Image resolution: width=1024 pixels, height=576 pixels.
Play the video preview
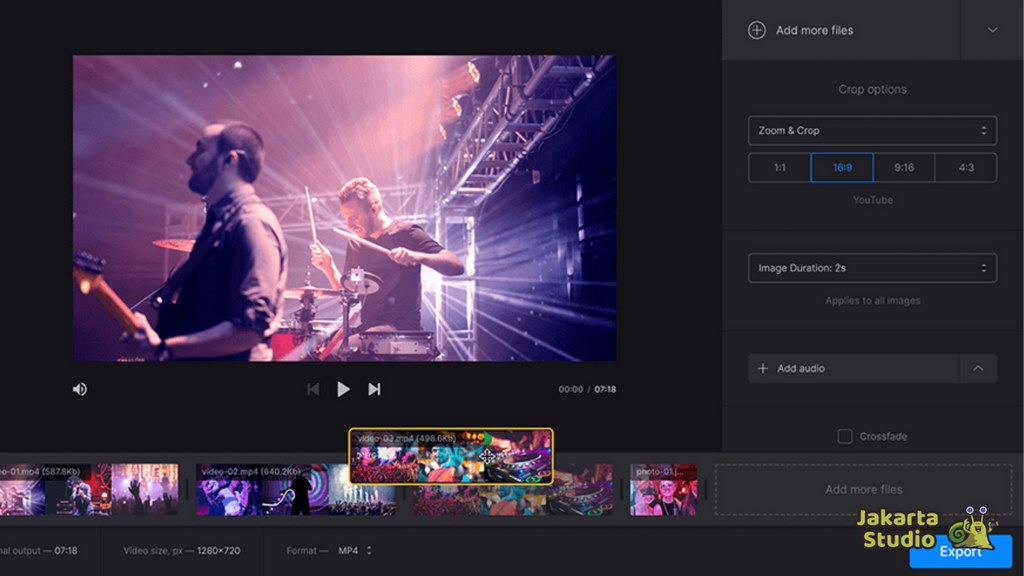(x=343, y=389)
